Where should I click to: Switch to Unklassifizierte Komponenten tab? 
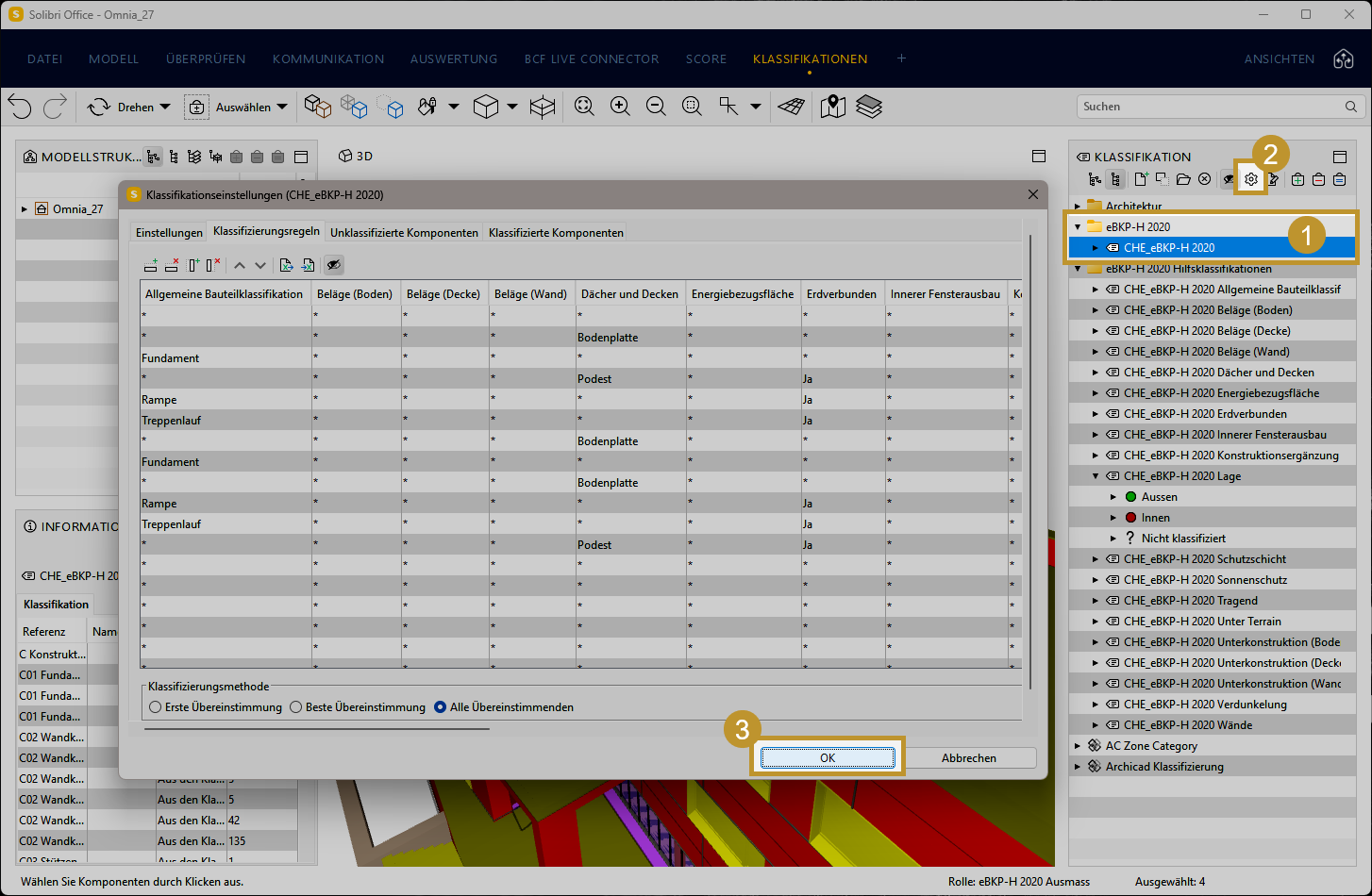click(404, 232)
